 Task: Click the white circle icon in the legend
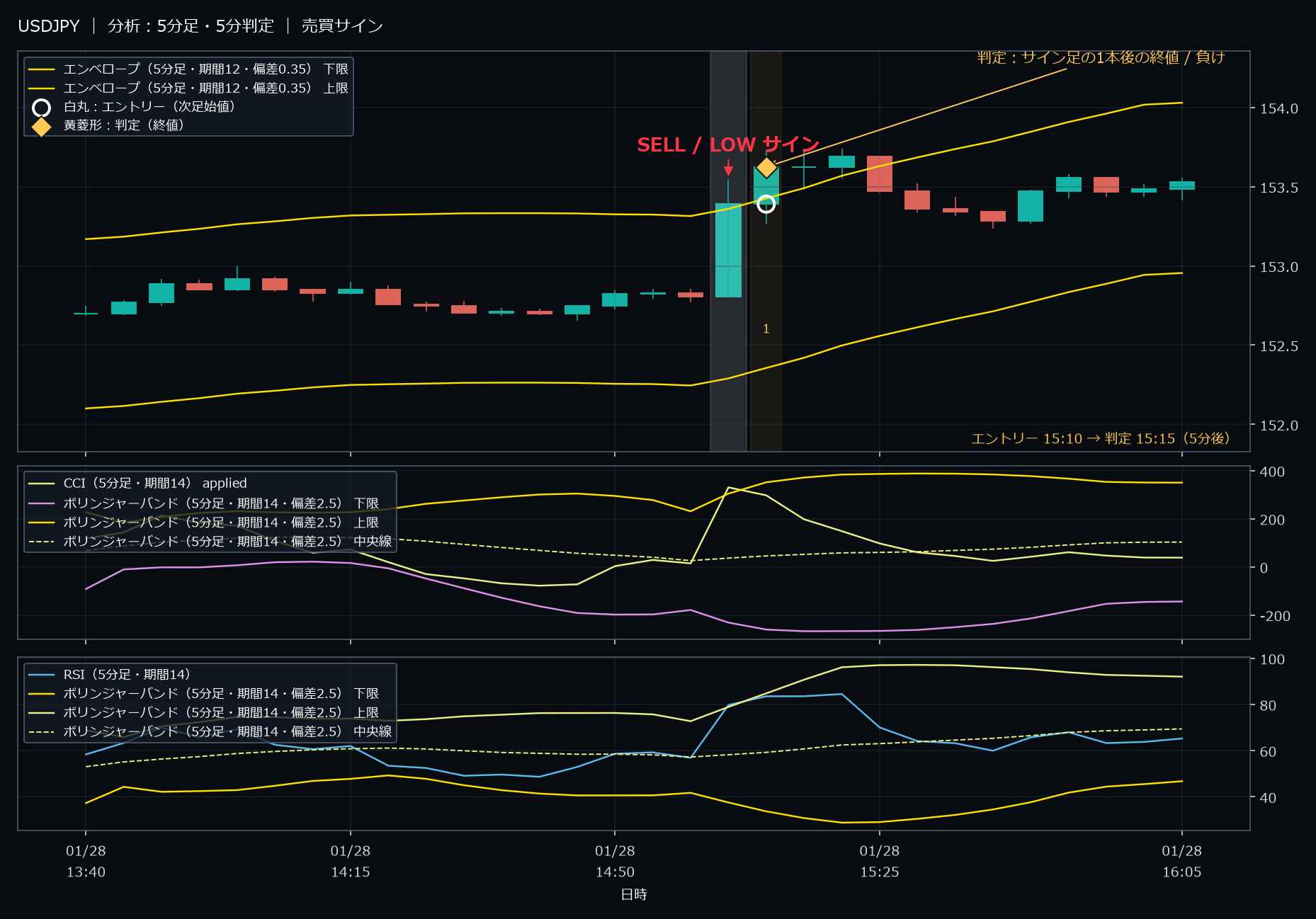click(42, 108)
